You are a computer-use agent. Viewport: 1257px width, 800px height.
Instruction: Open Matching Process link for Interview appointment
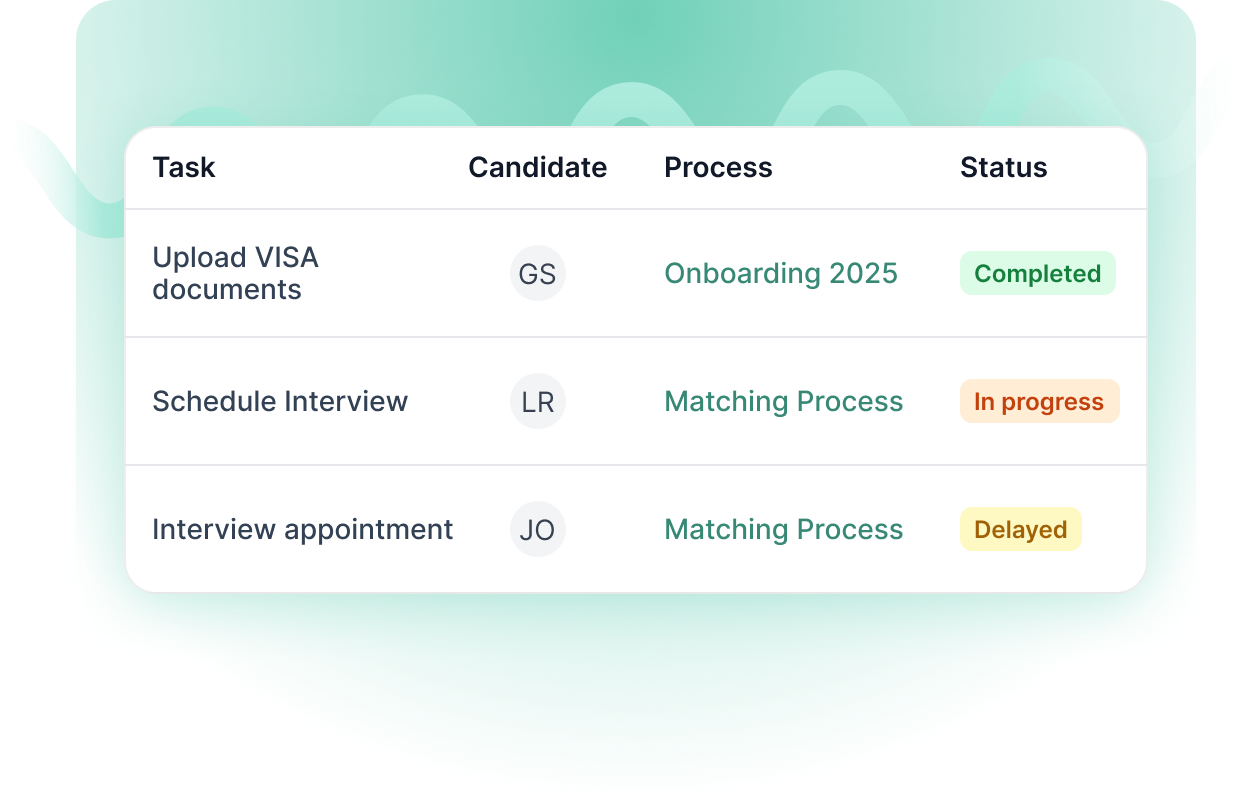(784, 530)
